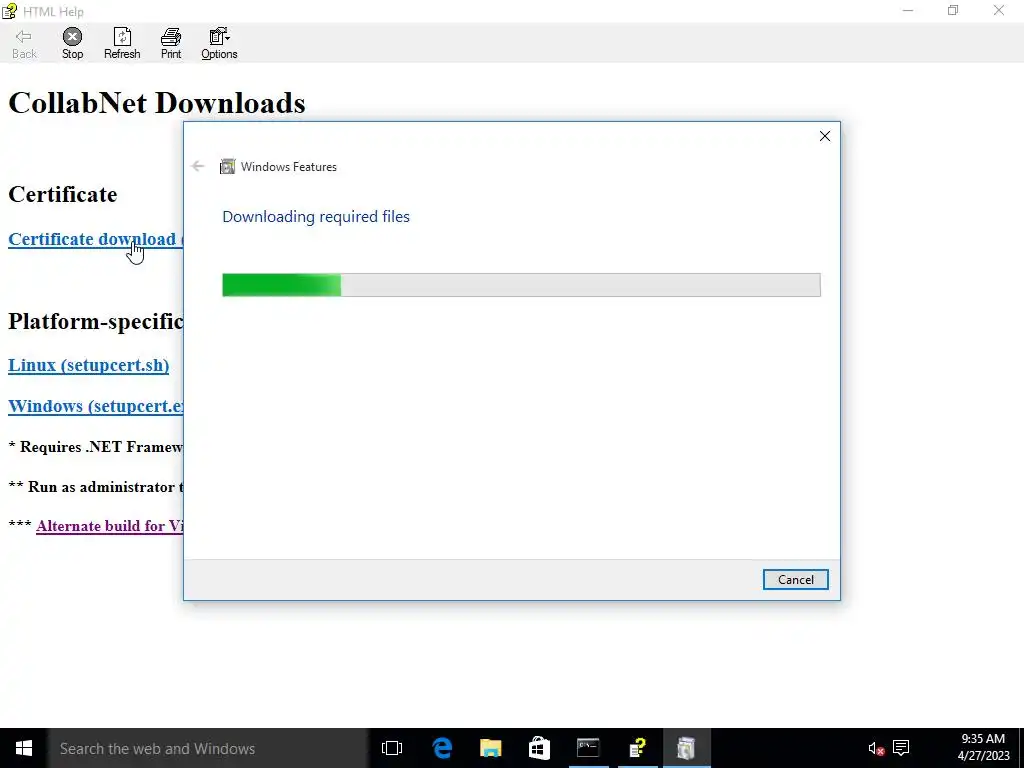The width and height of the screenshot is (1024, 768).
Task: Click the Downloading required files text
Action: point(316,217)
